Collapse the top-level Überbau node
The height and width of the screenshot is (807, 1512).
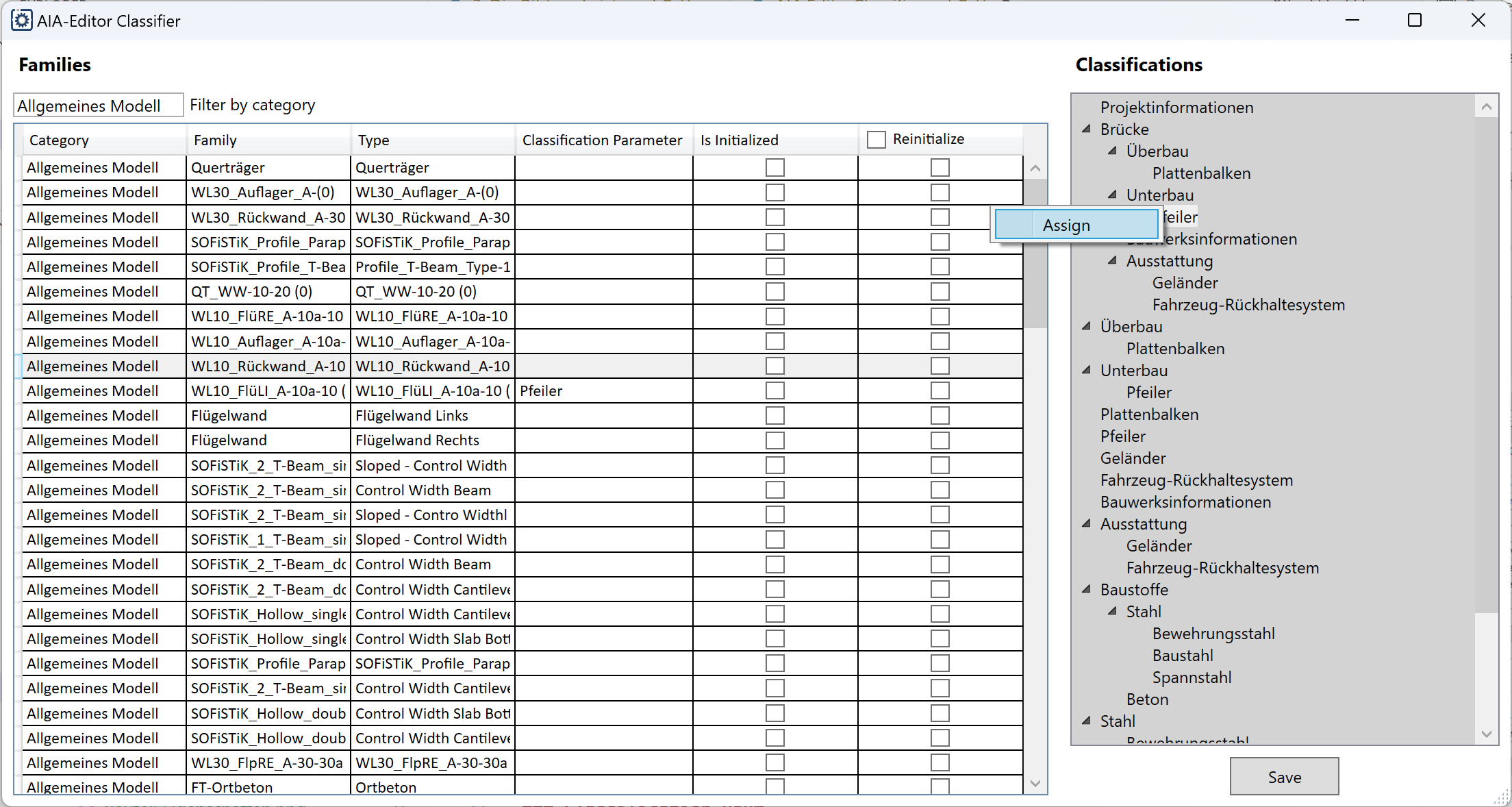[1086, 326]
